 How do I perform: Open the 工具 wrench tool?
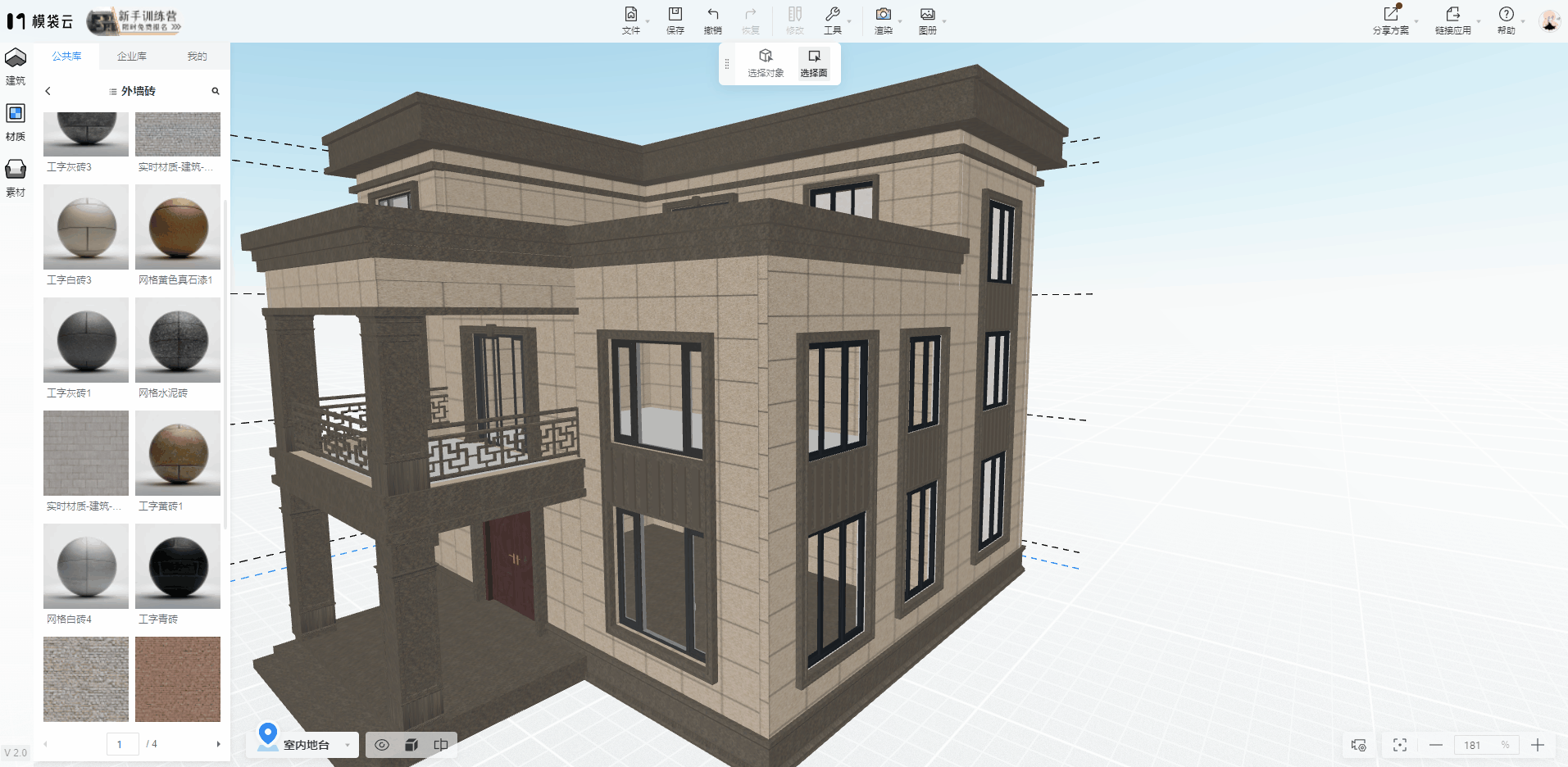click(x=832, y=20)
